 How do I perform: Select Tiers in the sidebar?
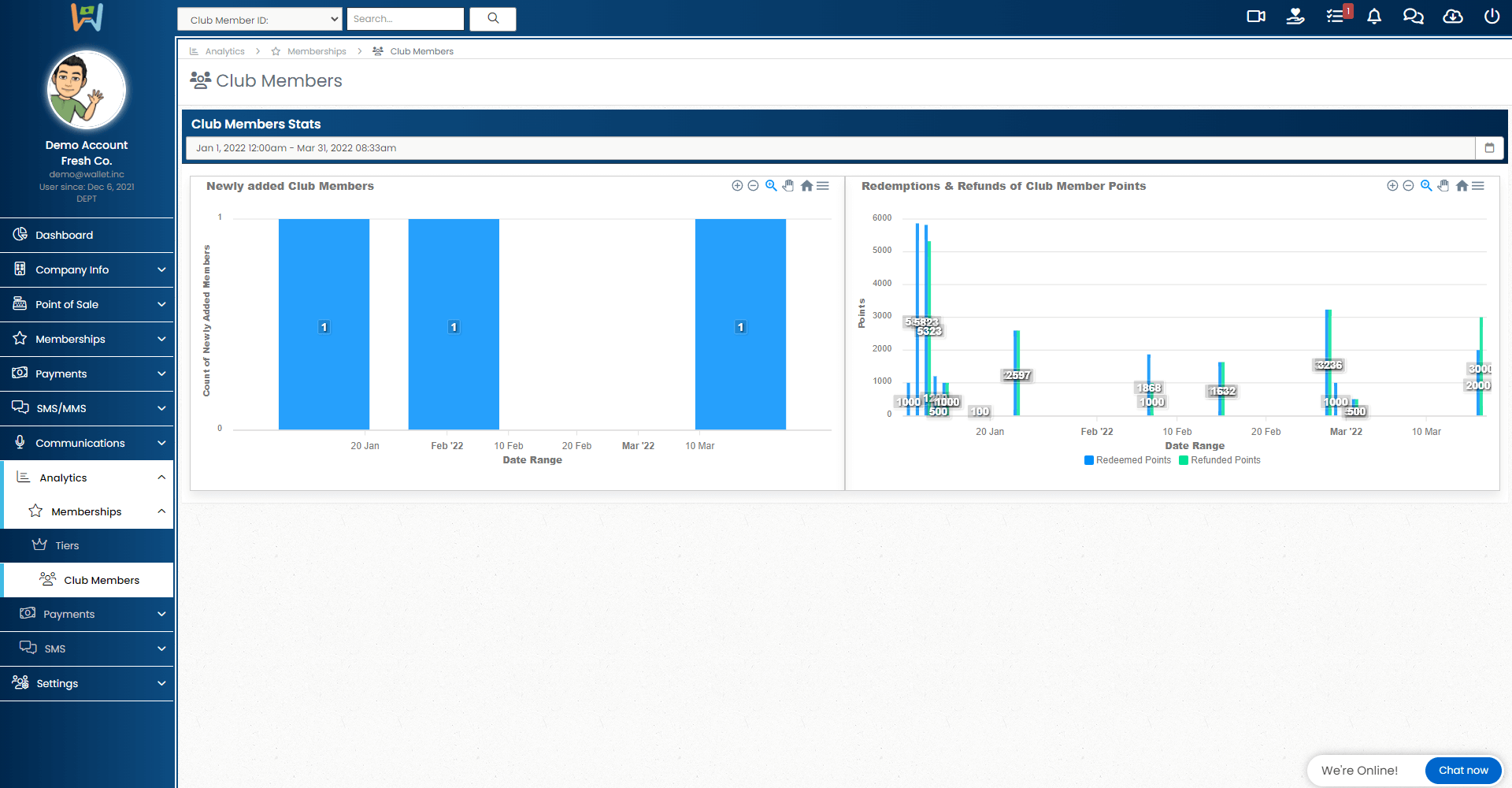[67, 545]
